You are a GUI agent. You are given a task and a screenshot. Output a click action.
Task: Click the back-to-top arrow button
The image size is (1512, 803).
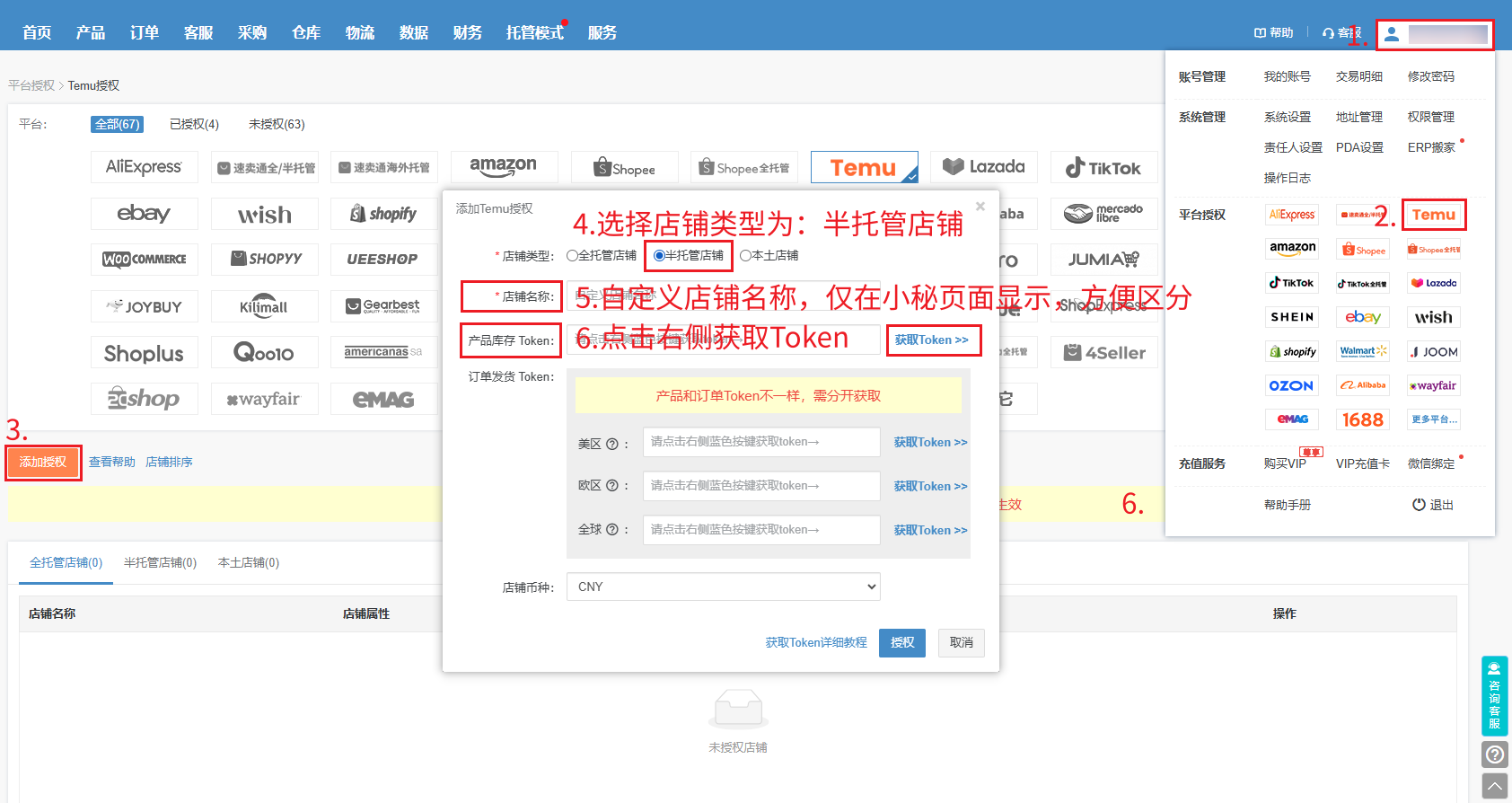(1495, 787)
